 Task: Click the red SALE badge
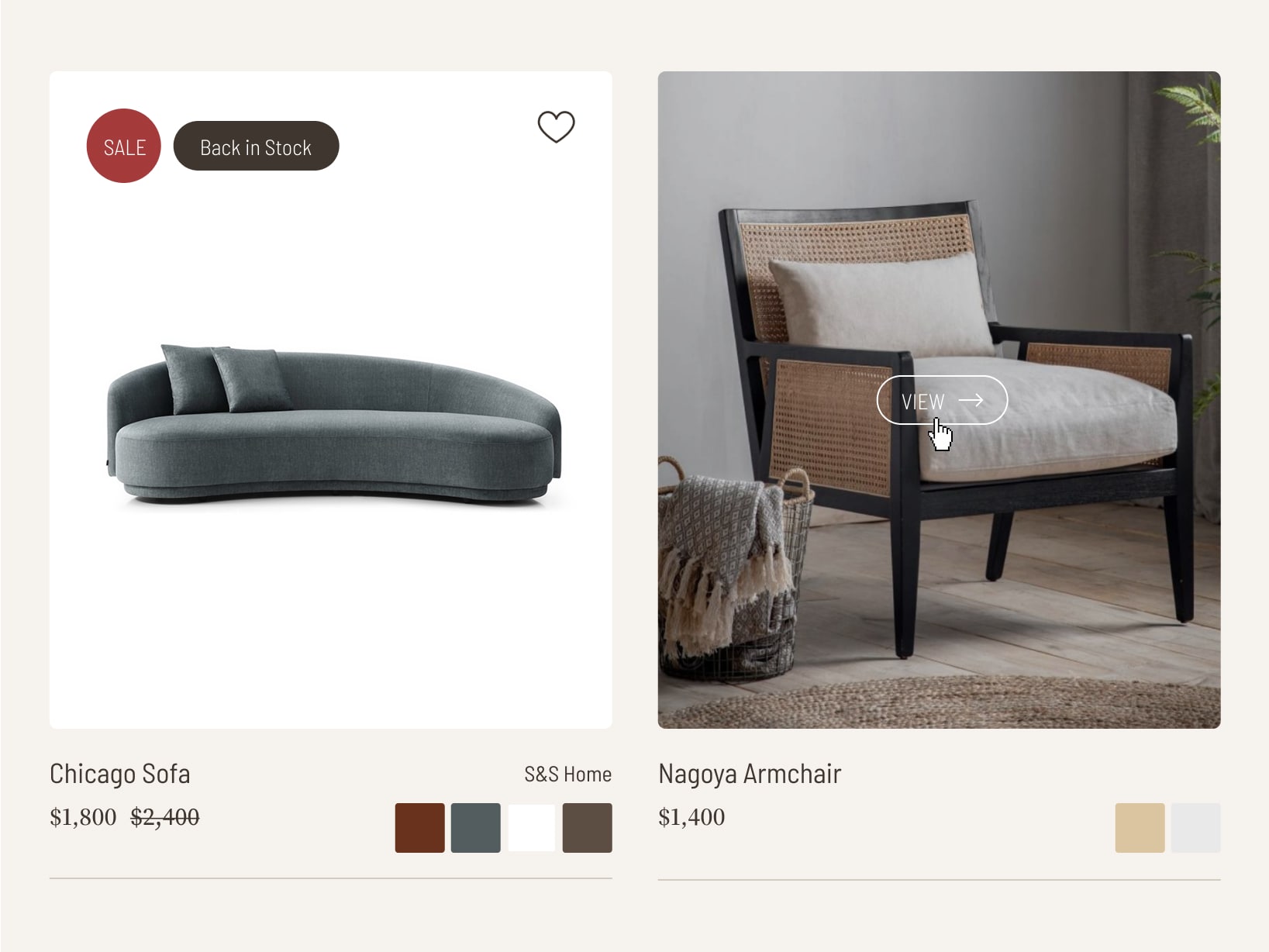(124, 146)
